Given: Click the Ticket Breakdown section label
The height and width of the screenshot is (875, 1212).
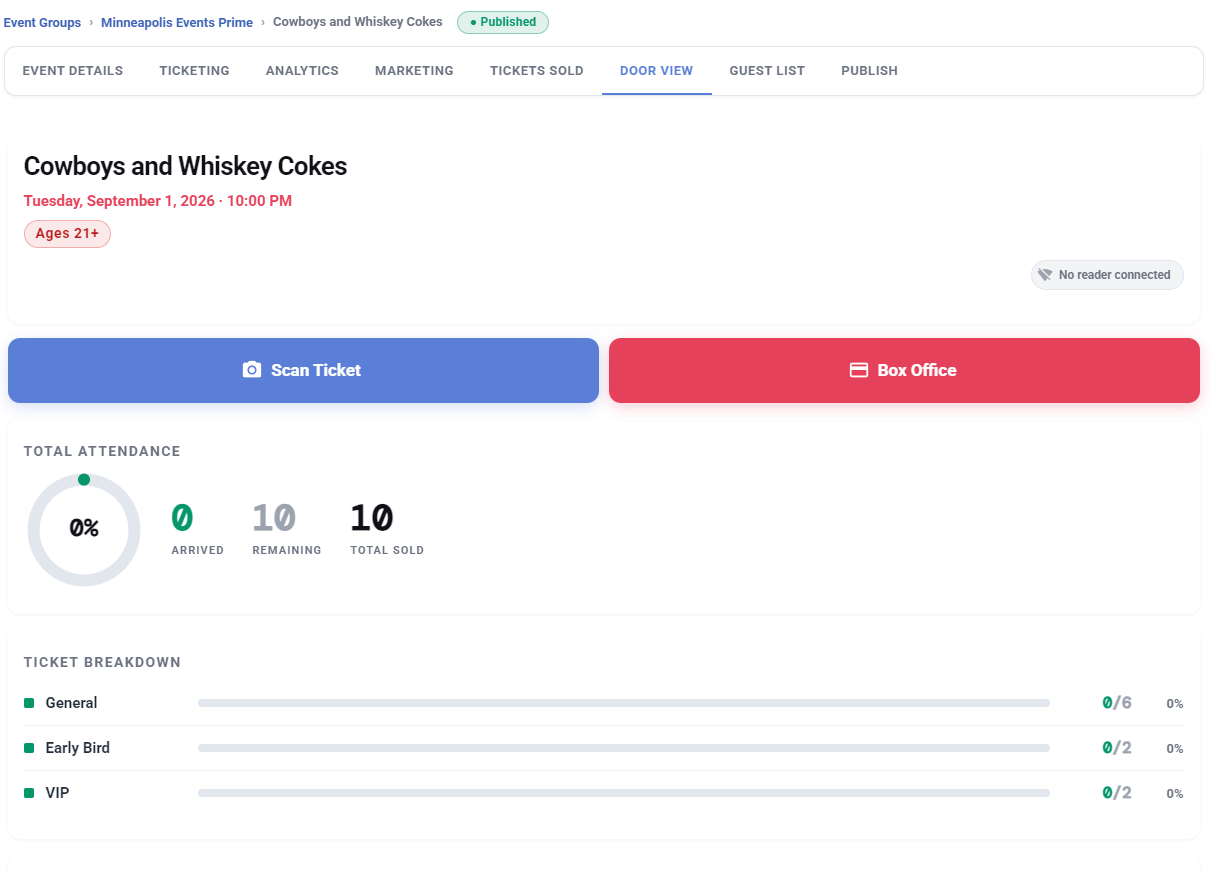Looking at the screenshot, I should coord(102,662).
